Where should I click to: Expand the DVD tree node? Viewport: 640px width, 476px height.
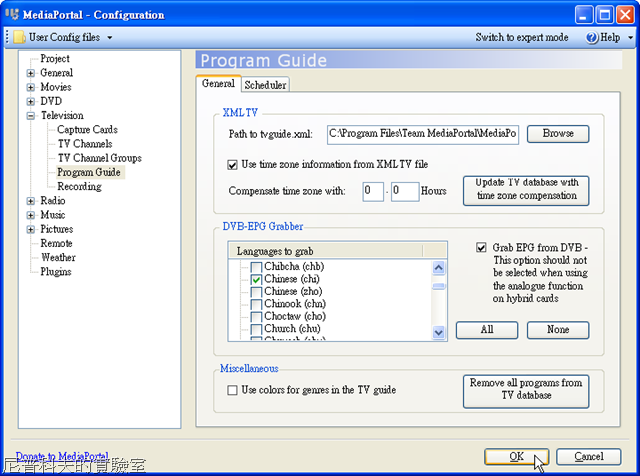pos(31,102)
